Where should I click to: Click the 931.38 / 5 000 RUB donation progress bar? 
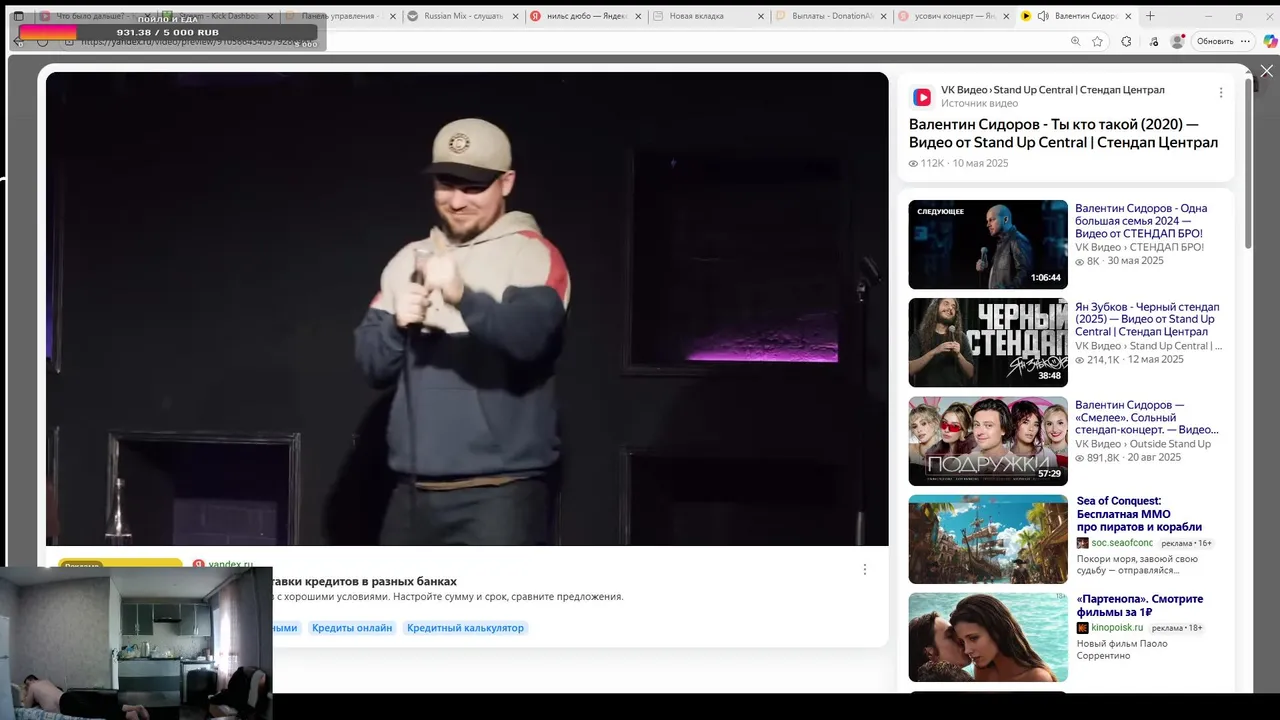[168, 32]
